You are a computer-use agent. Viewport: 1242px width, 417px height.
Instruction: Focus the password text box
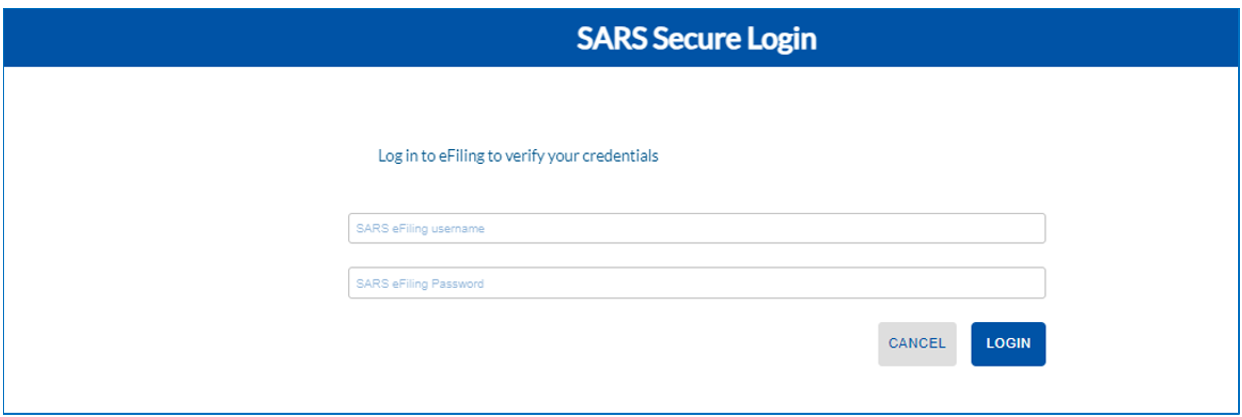coord(696,283)
